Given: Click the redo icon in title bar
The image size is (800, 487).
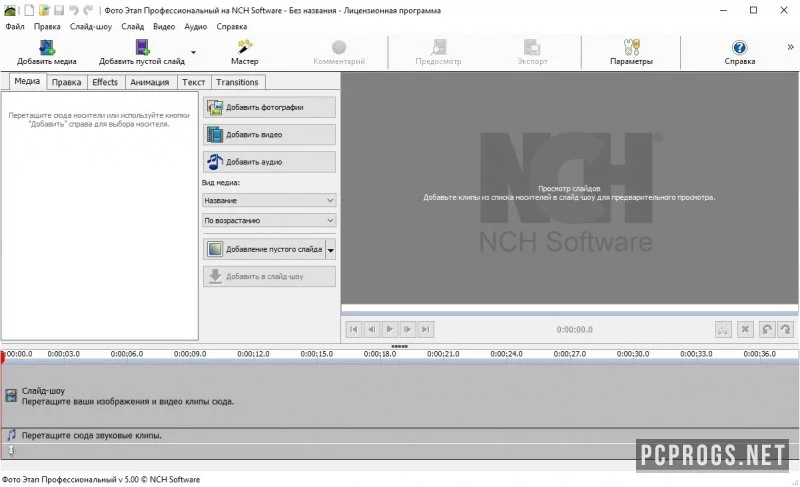Looking at the screenshot, I should 88,10.
